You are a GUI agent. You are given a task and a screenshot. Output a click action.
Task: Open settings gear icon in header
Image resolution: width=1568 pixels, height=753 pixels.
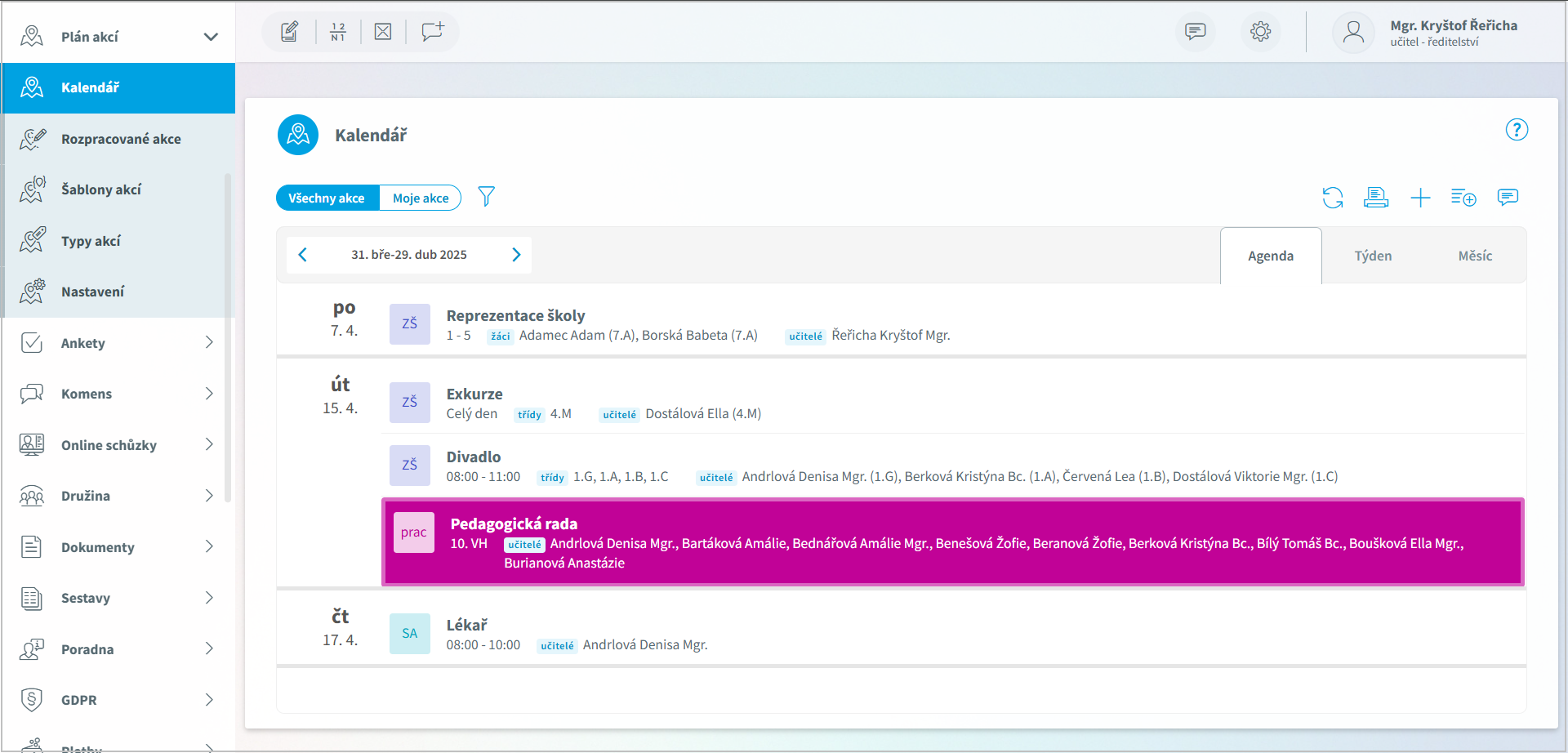click(x=1261, y=32)
